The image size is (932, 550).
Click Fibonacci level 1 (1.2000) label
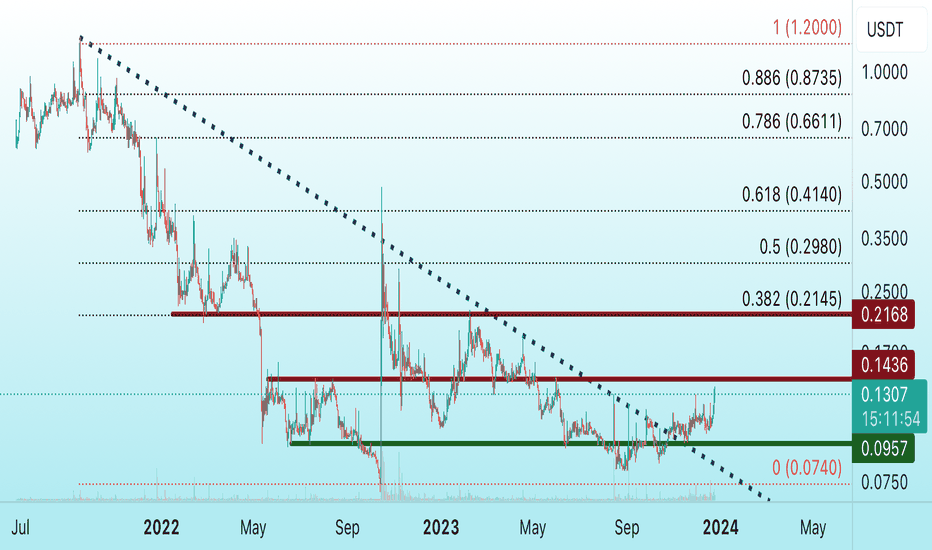tap(807, 27)
